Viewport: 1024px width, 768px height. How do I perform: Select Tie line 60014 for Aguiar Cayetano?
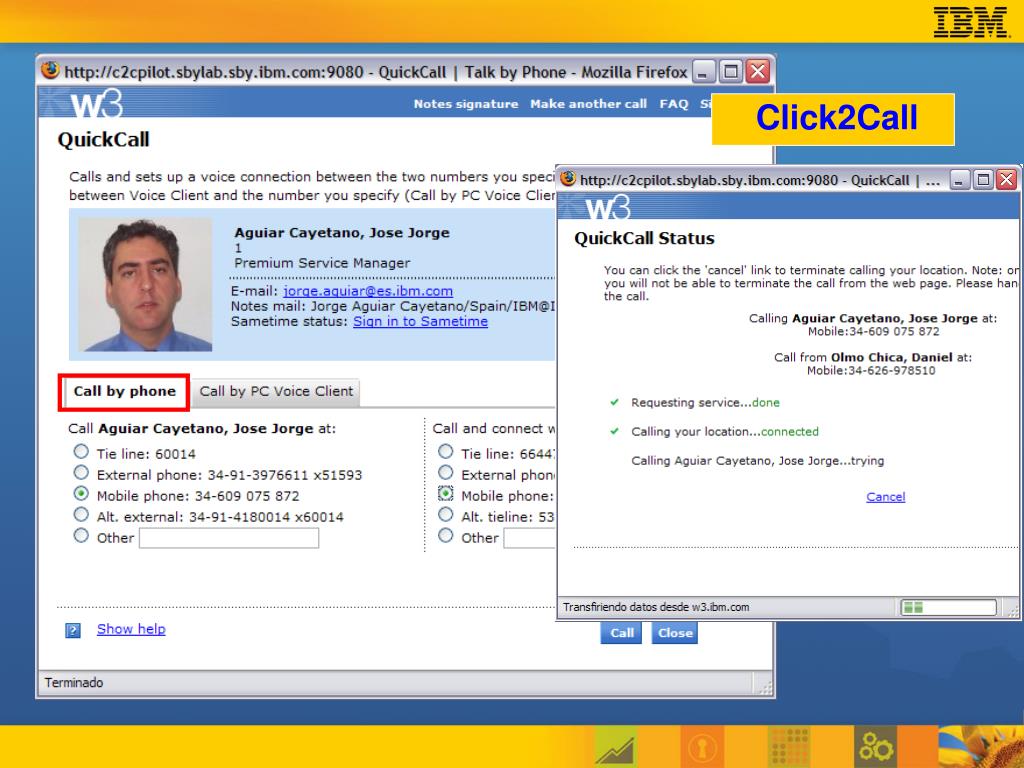tap(81, 452)
